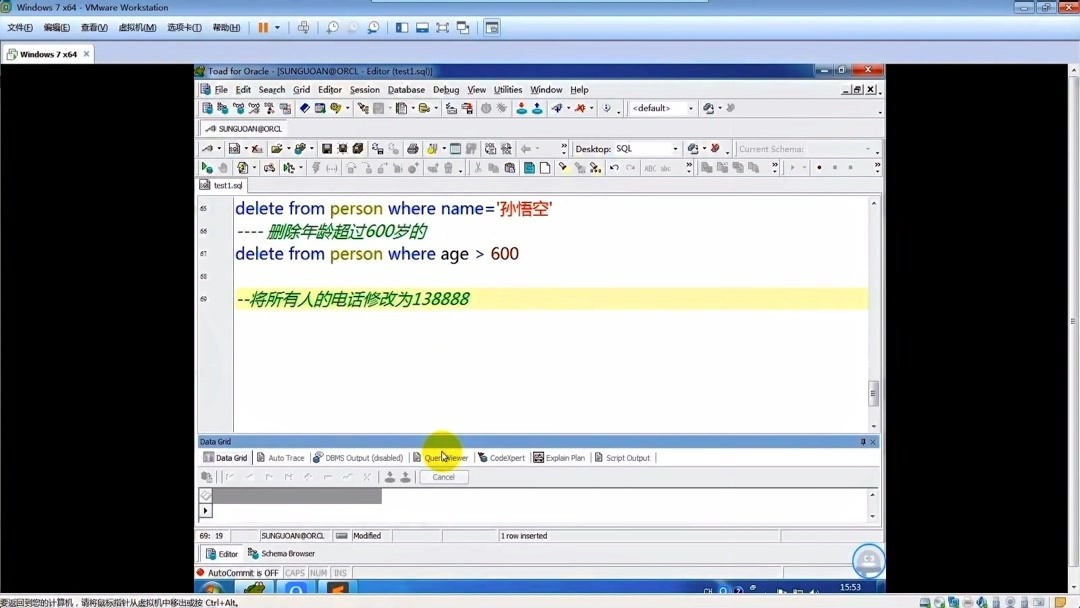Image resolution: width=1080 pixels, height=608 pixels.
Task: Cut selected SQL text with the scissors icon
Action: pyautogui.click(x=478, y=166)
